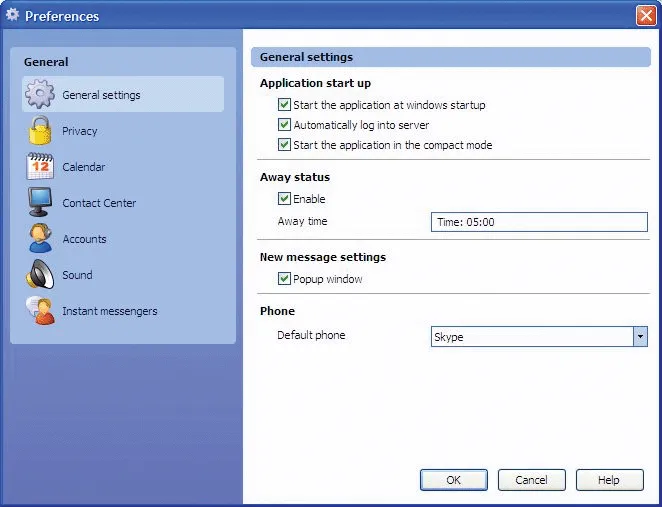Image resolution: width=662 pixels, height=507 pixels.
Task: Confirm changes with the OK button
Action: [454, 480]
